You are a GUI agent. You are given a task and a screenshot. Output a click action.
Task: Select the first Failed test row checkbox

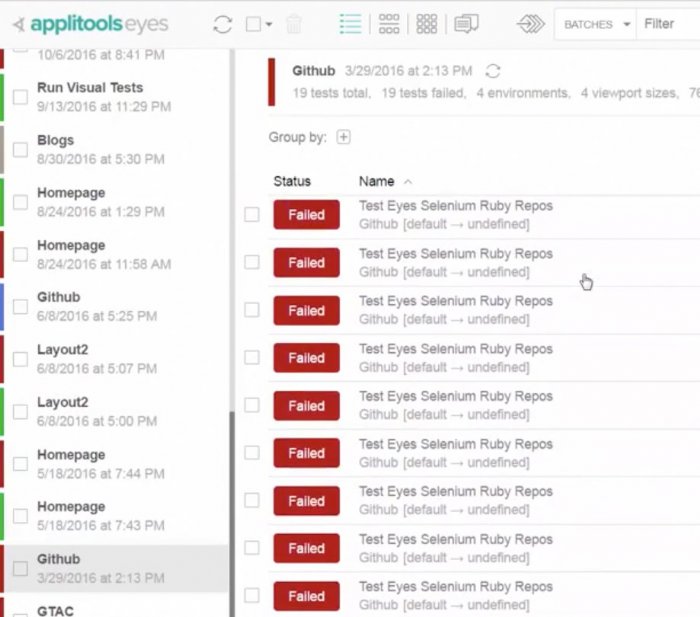(x=252, y=215)
